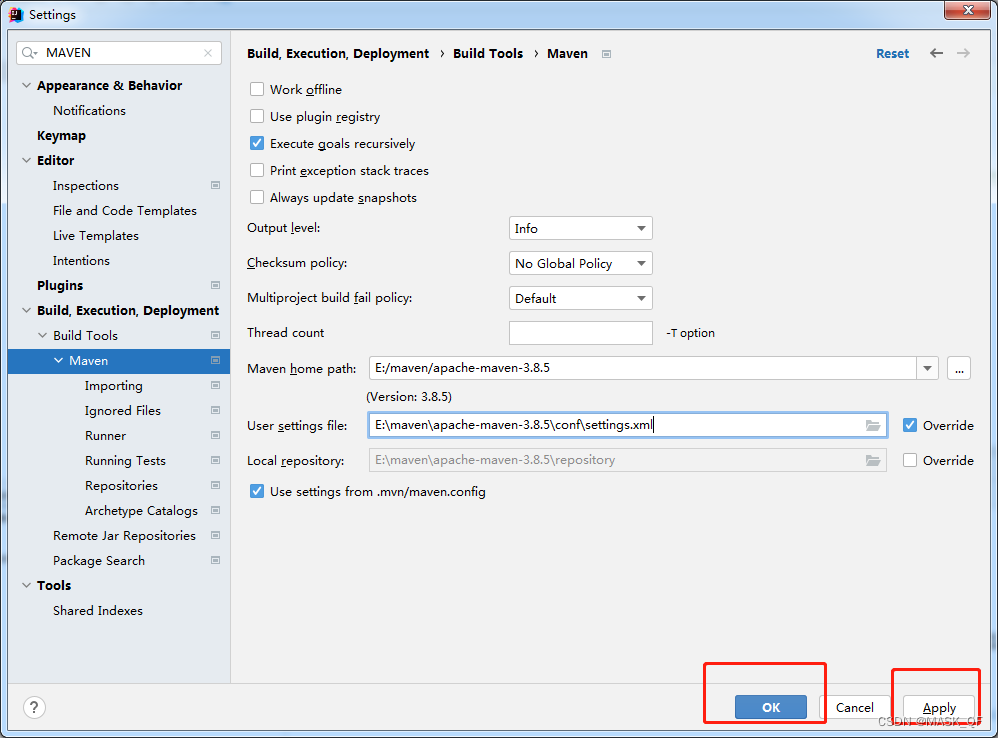
Task: Click inside the Thread count field
Action: pos(580,332)
